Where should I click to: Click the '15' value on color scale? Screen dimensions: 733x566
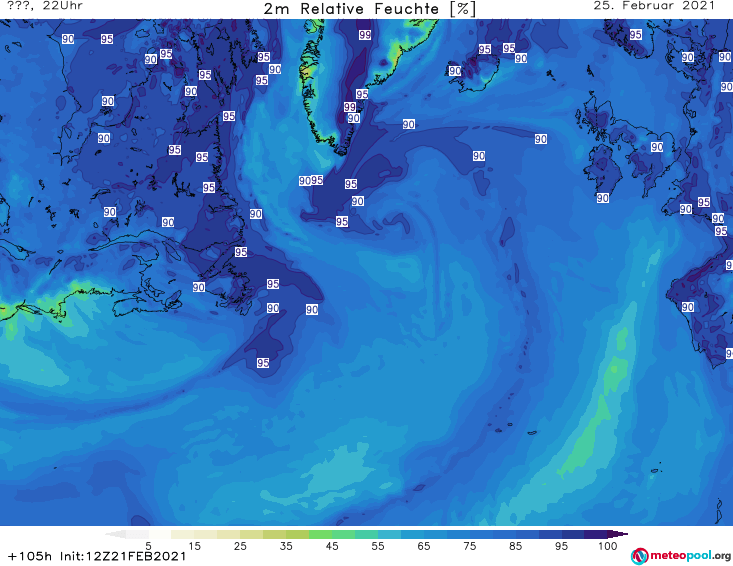(194, 546)
